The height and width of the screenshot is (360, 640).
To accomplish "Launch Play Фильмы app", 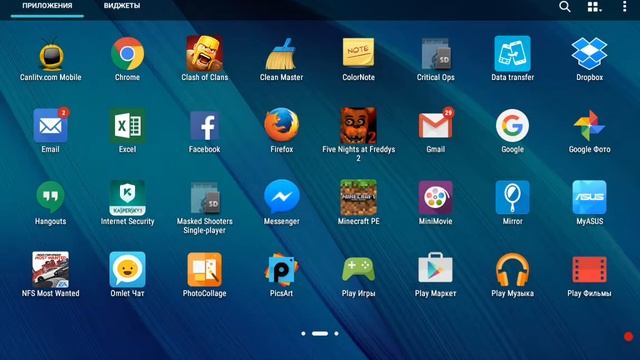I will coord(589,269).
